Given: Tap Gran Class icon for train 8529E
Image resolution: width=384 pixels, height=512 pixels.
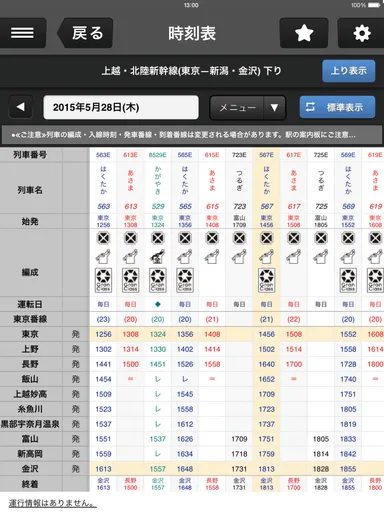Looking at the screenshot, I should 158,280.
